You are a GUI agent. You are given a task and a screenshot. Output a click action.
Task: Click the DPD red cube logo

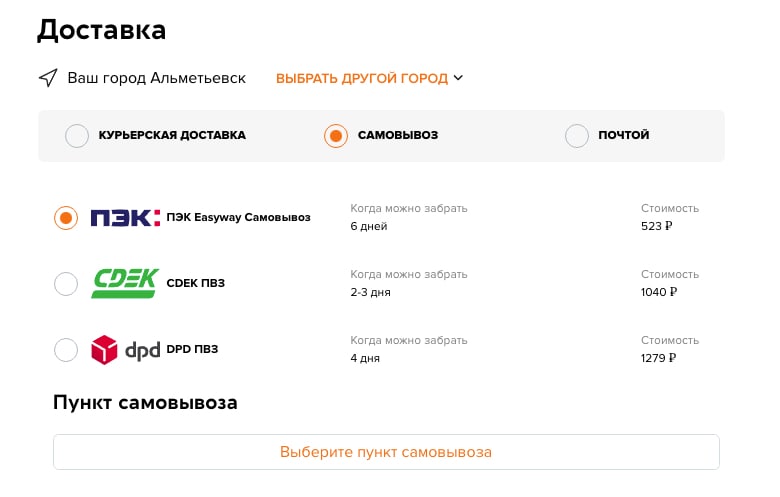point(104,349)
